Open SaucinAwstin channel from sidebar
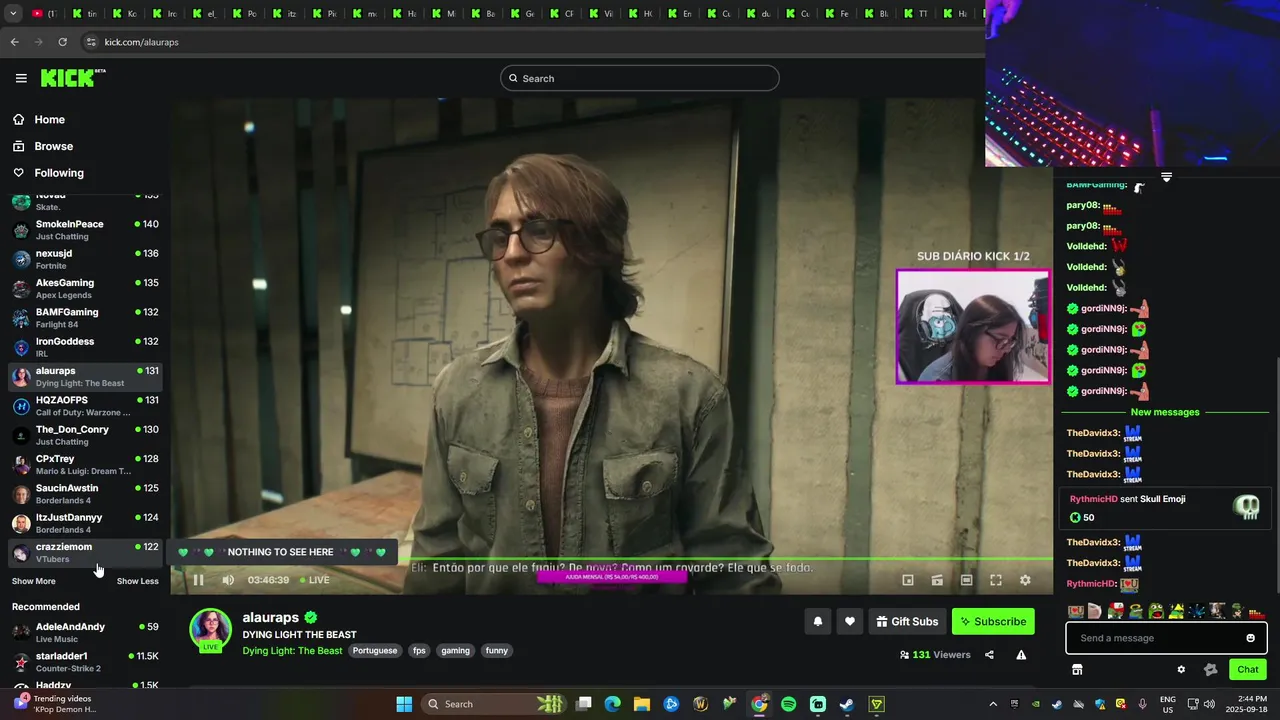This screenshot has width=1280, height=720. tap(85, 494)
